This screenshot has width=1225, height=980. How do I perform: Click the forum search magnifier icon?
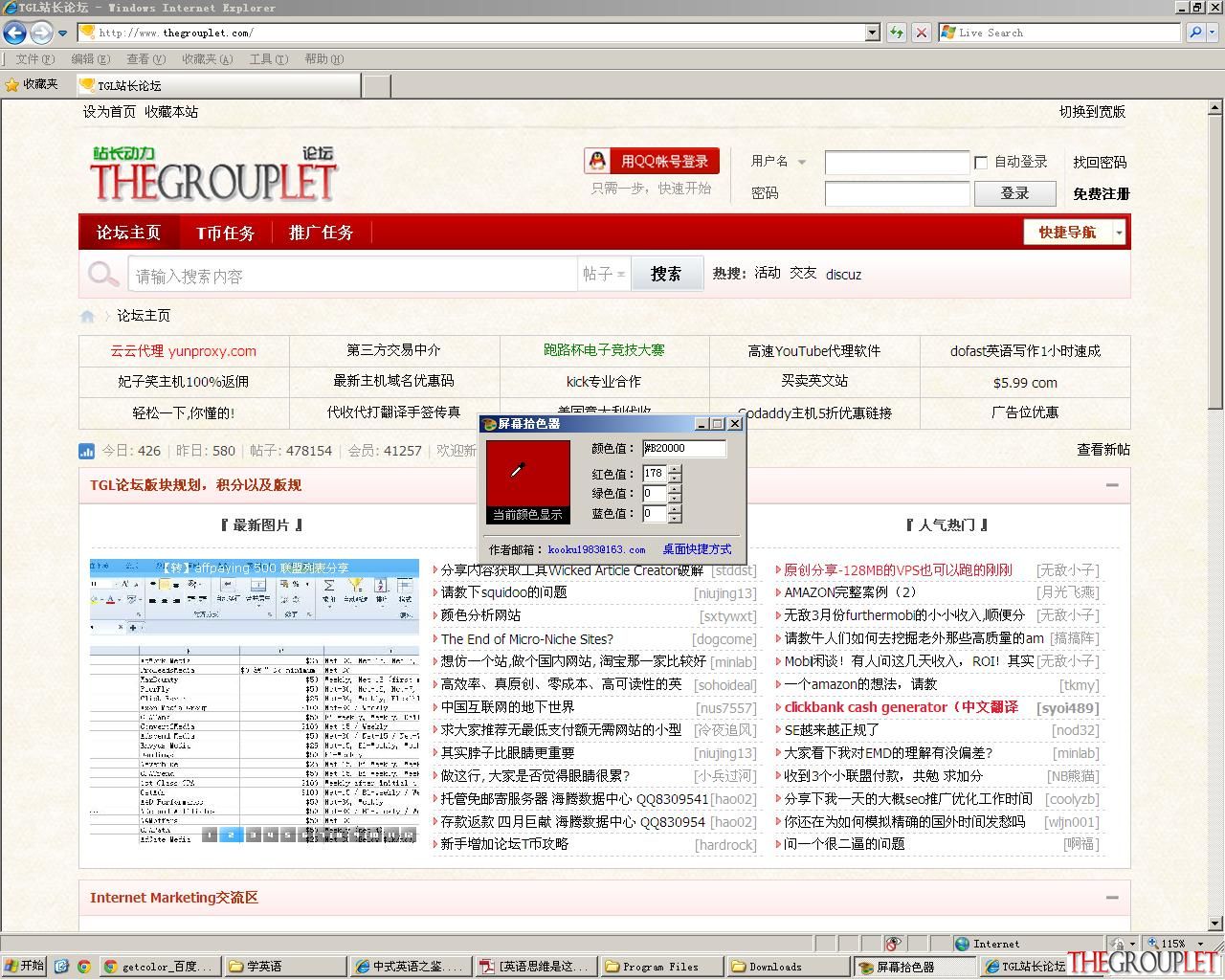[x=102, y=276]
